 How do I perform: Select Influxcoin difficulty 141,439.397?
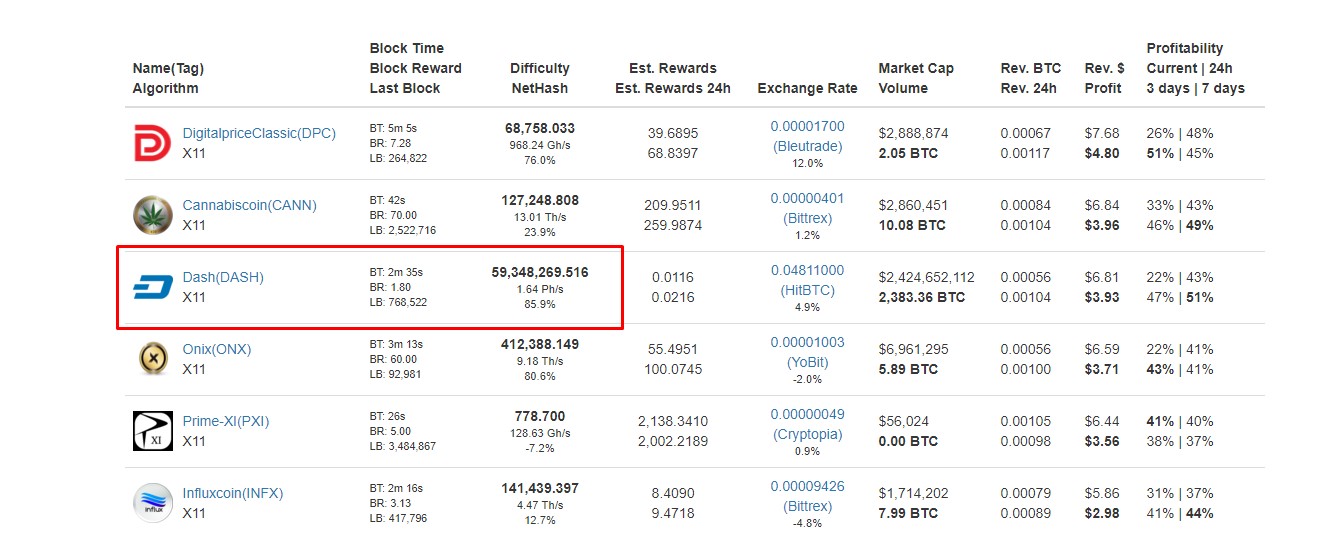(x=540, y=488)
